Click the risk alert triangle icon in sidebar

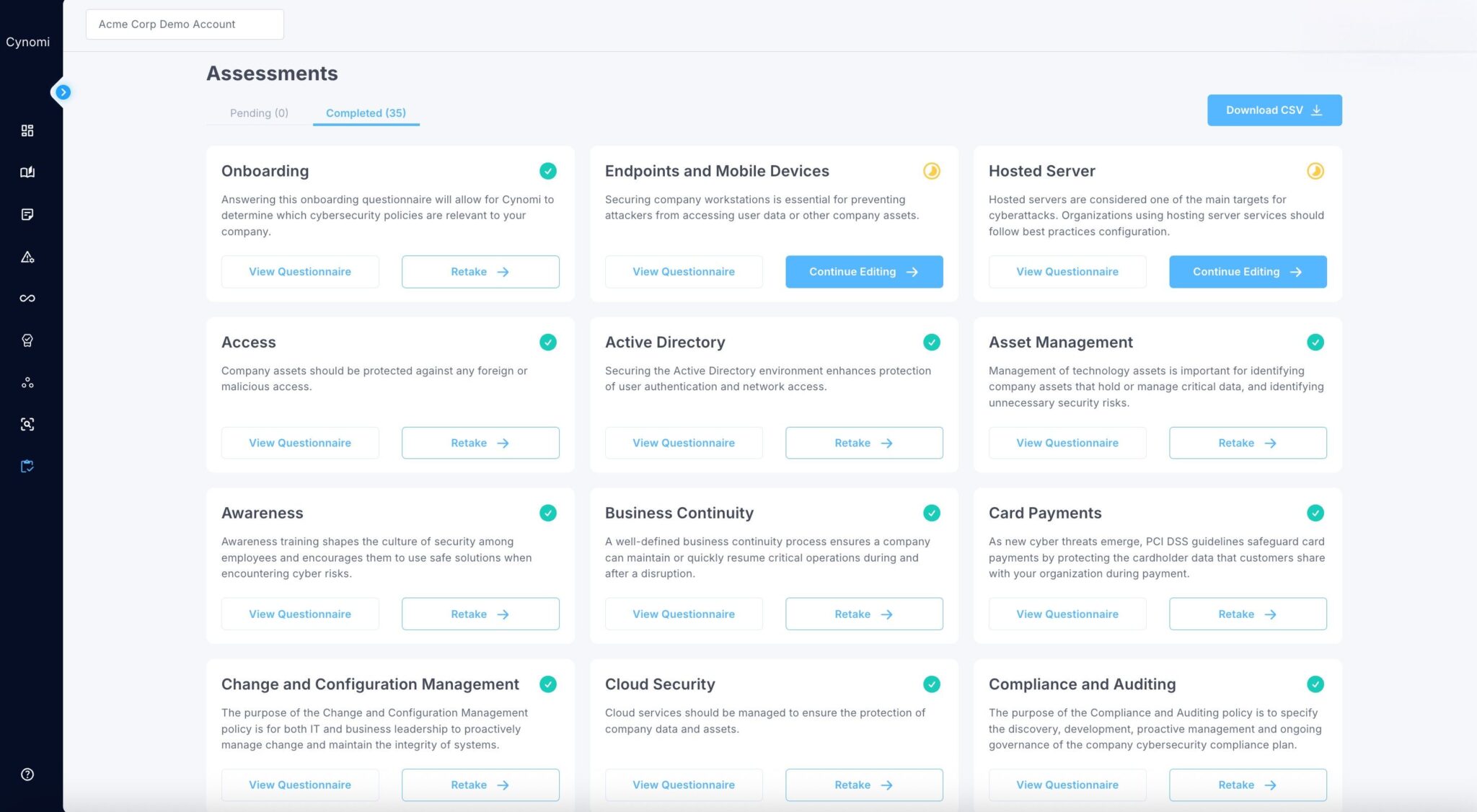[27, 257]
